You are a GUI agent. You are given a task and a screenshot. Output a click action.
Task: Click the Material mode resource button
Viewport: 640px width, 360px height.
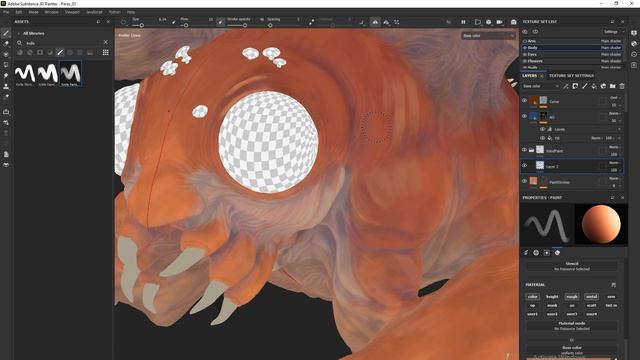(x=571, y=326)
